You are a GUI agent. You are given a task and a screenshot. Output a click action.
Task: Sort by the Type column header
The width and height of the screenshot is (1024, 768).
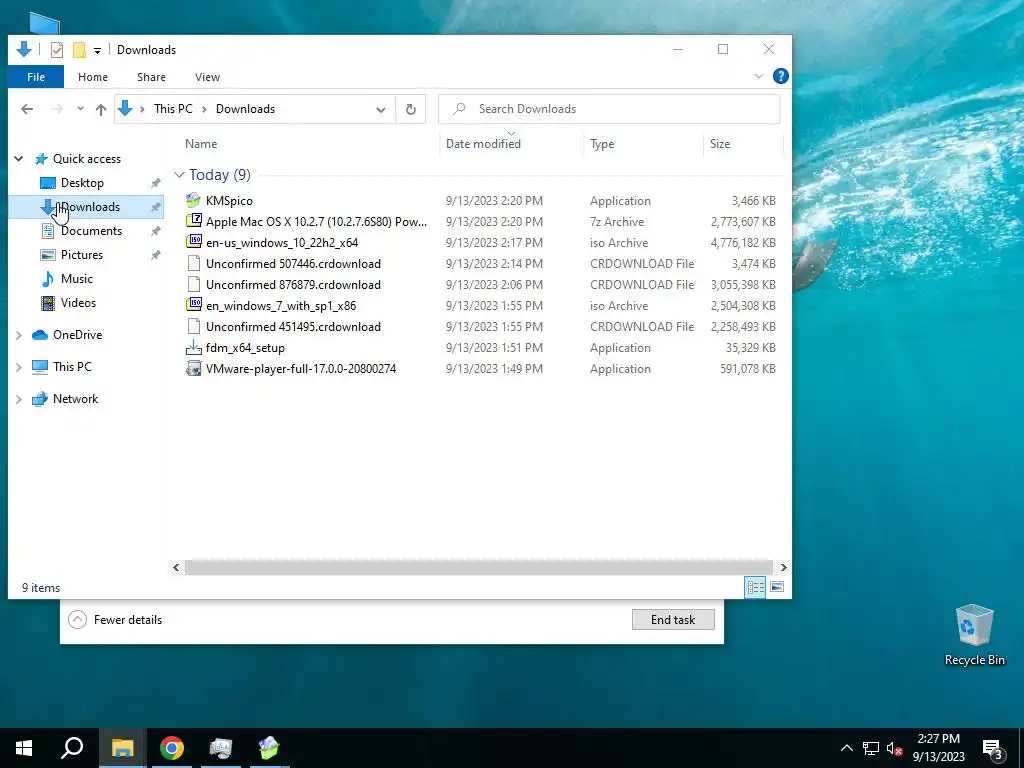point(602,144)
